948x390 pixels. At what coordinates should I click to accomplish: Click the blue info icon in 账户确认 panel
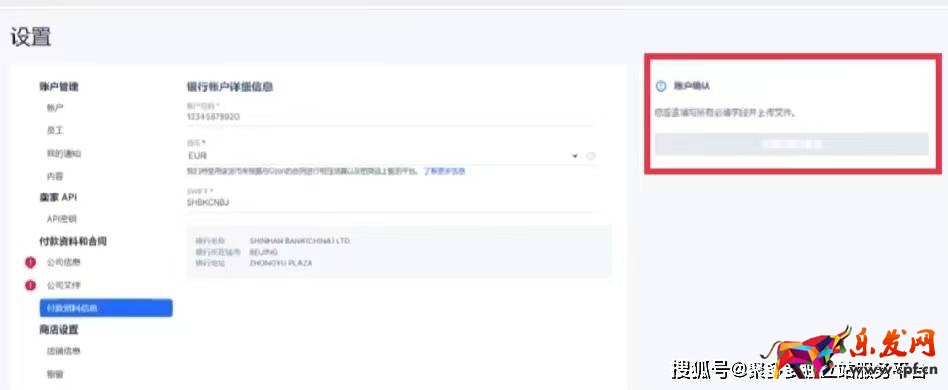[661, 86]
